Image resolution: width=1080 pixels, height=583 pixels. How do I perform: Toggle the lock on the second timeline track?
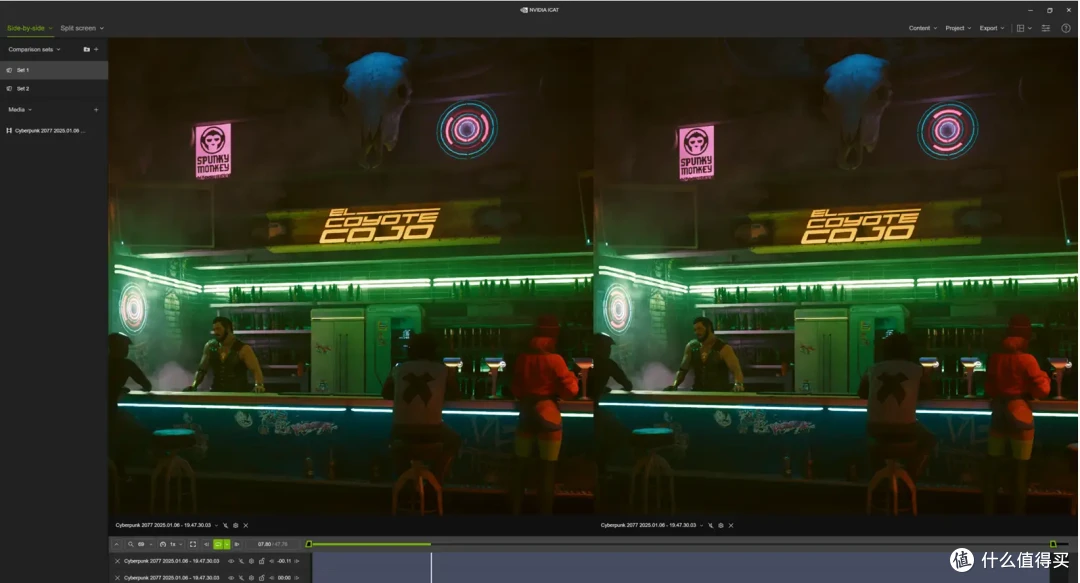262,578
